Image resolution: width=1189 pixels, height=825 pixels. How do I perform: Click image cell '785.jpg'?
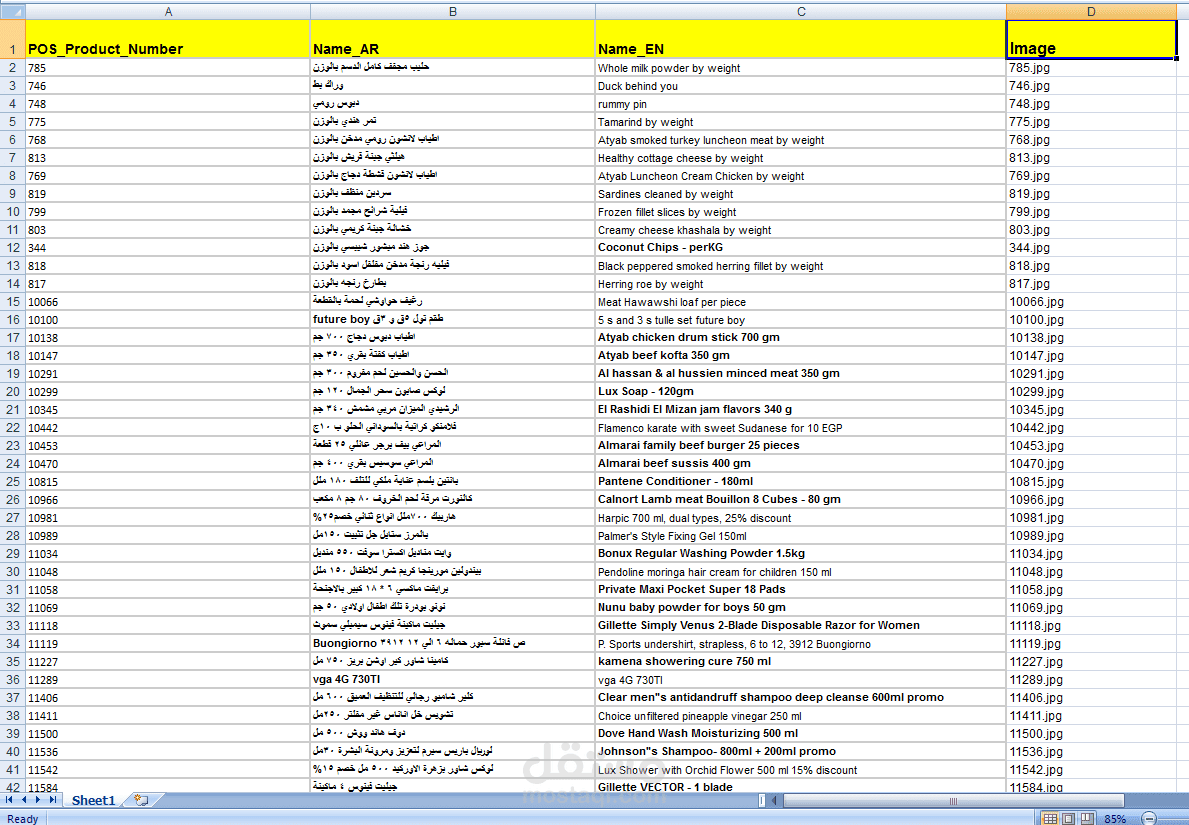[x=1091, y=68]
